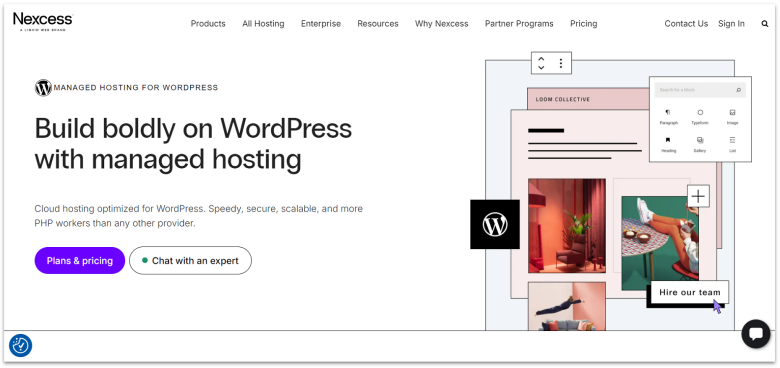Image resolution: width=780 pixels, height=368 pixels.
Task: Click the Nexcess logo
Action: [43, 22]
